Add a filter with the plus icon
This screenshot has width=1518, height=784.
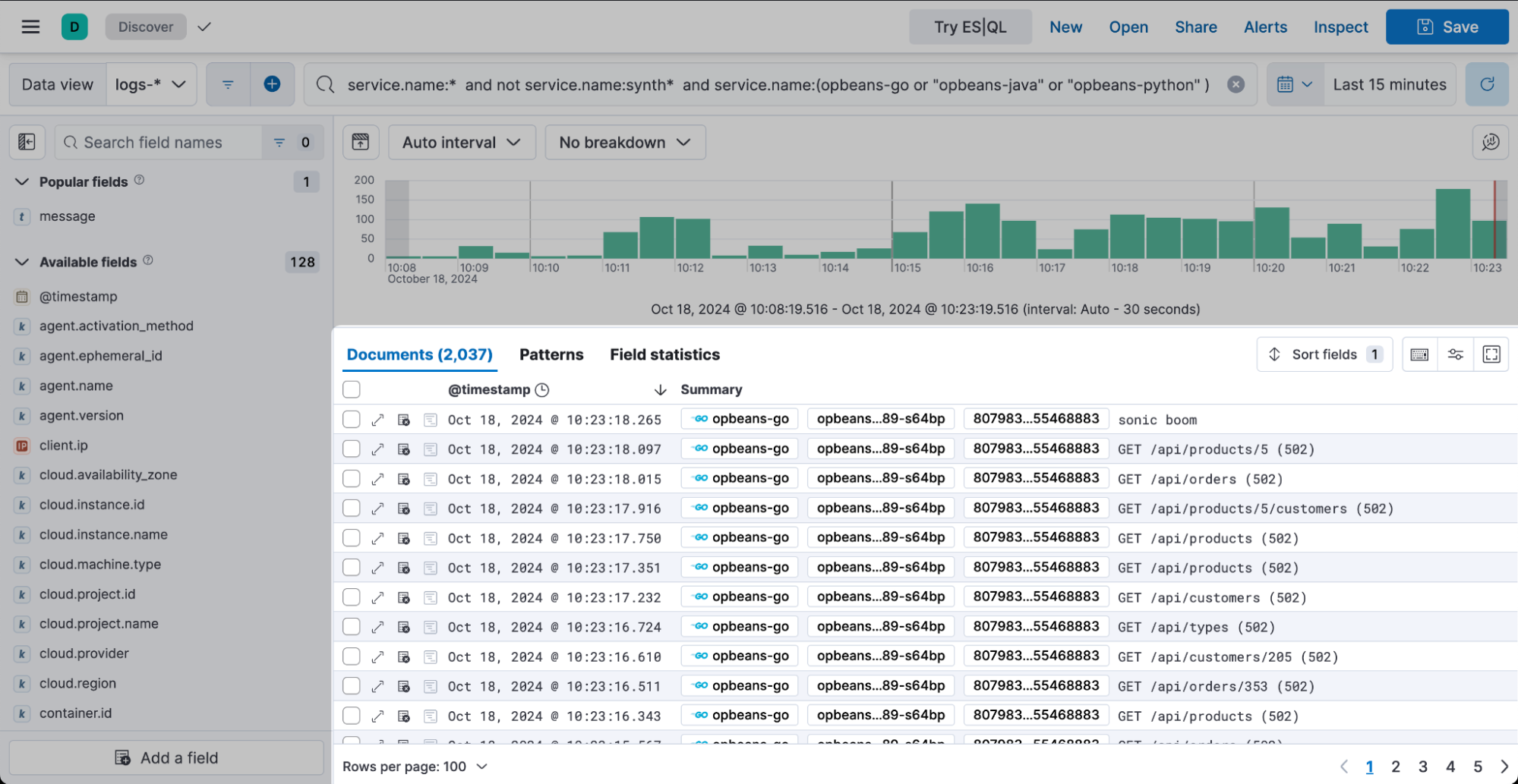tap(272, 84)
